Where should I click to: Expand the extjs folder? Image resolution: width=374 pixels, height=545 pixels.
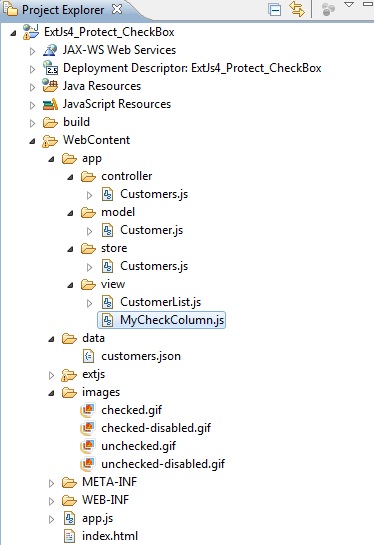(x=51, y=375)
